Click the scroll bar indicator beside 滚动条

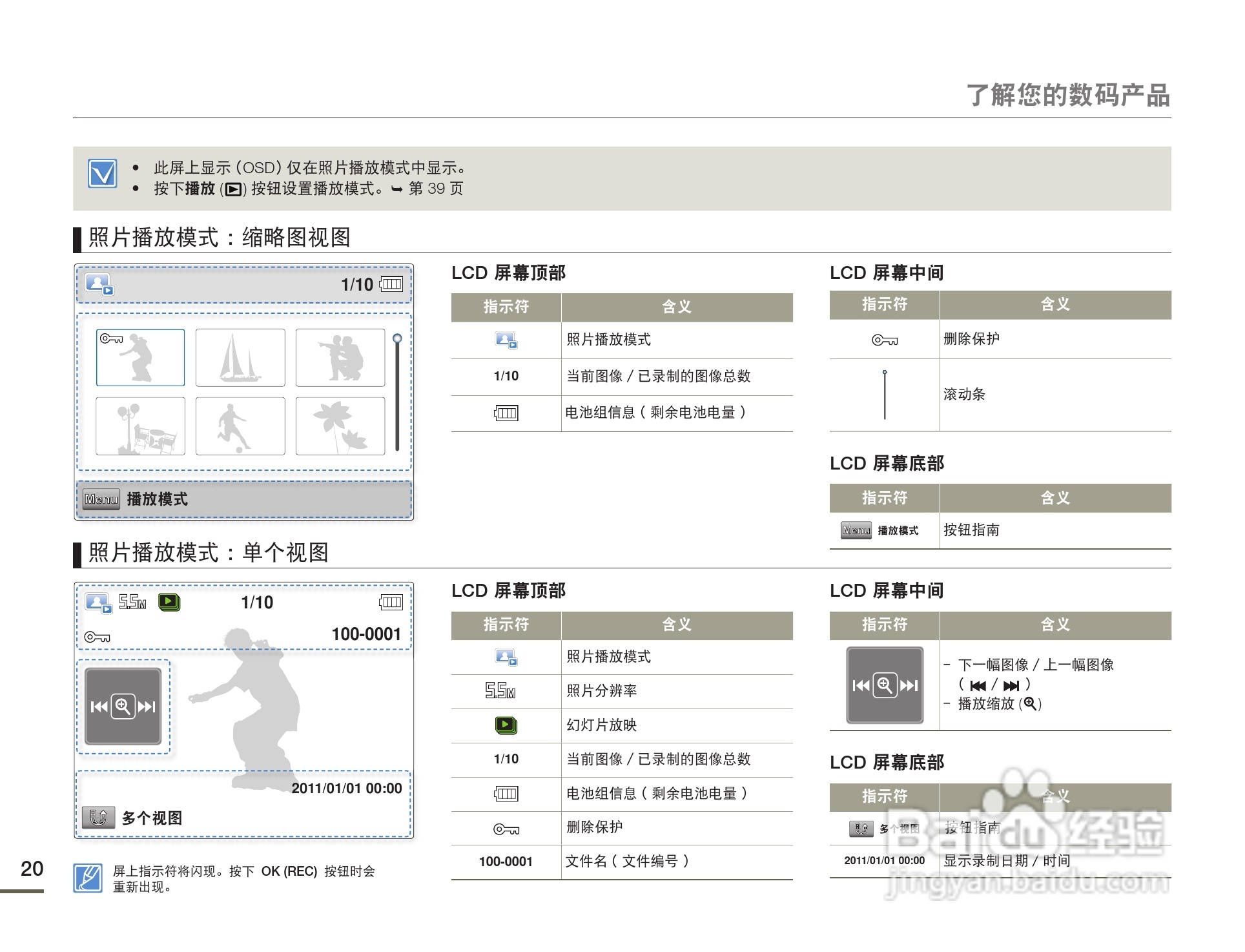pos(885,395)
